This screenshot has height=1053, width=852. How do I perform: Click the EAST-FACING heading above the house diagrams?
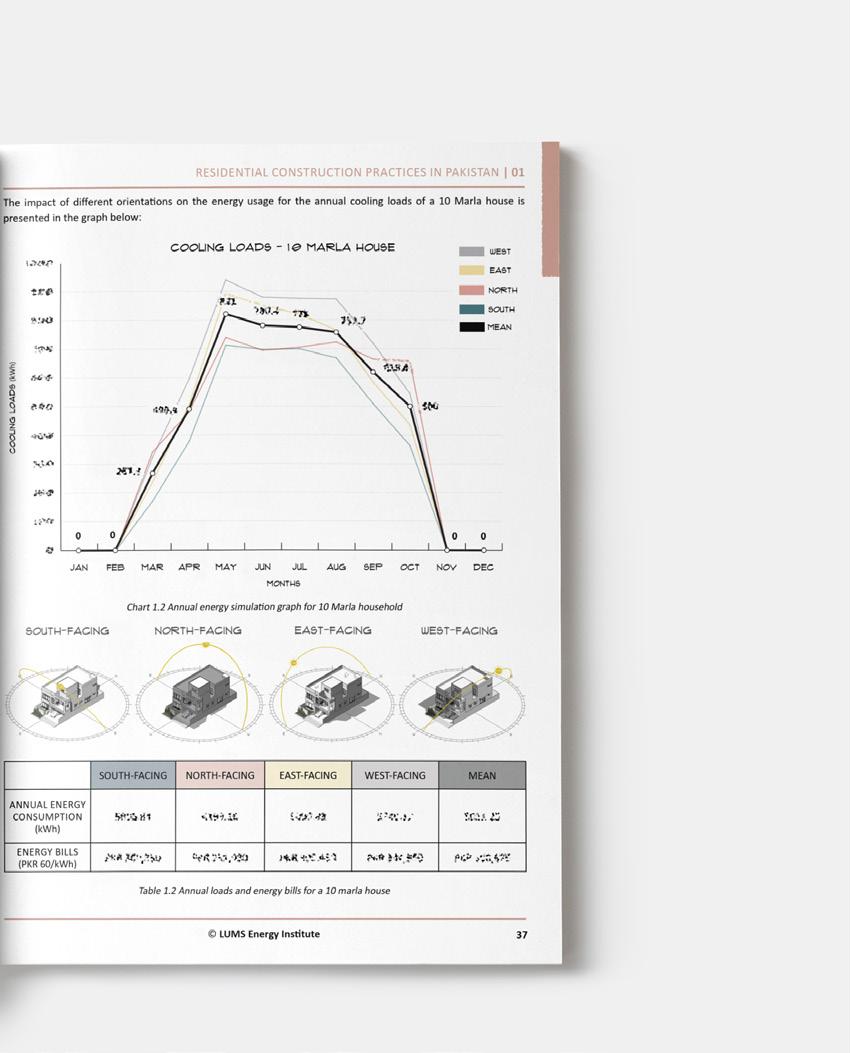pos(332,631)
